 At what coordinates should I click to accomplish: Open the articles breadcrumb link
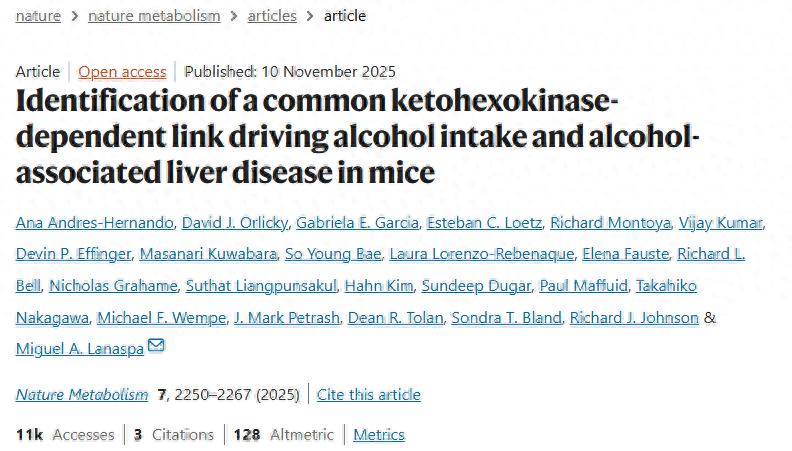272,15
